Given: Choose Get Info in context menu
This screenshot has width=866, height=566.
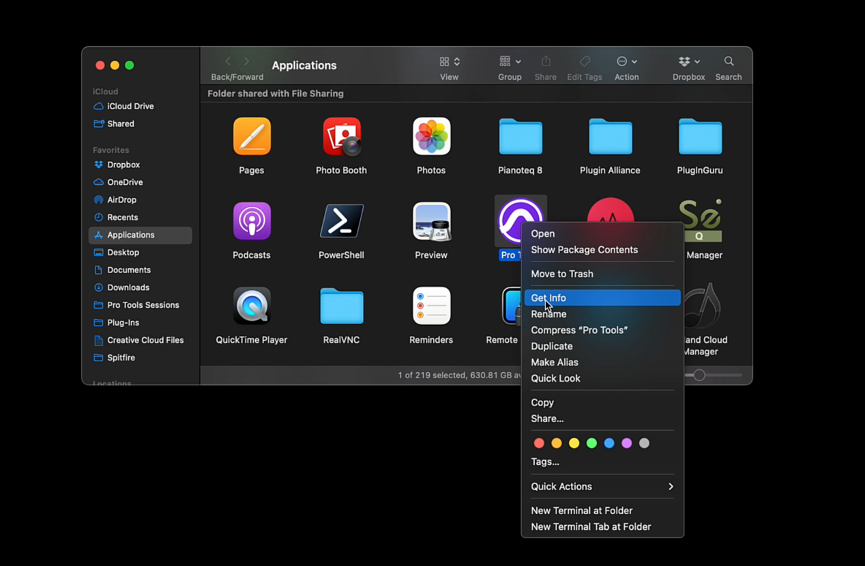Looking at the screenshot, I should click(x=603, y=298).
